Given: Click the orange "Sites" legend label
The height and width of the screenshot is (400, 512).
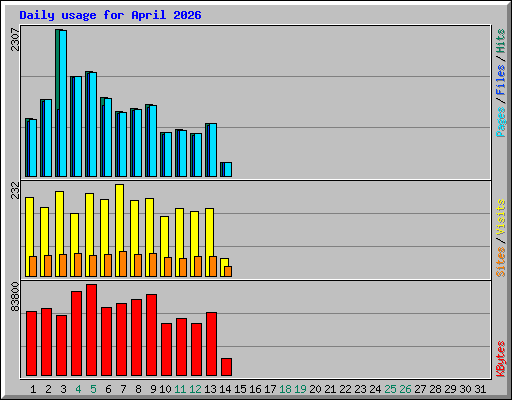Looking at the screenshot, I should coord(500,262).
